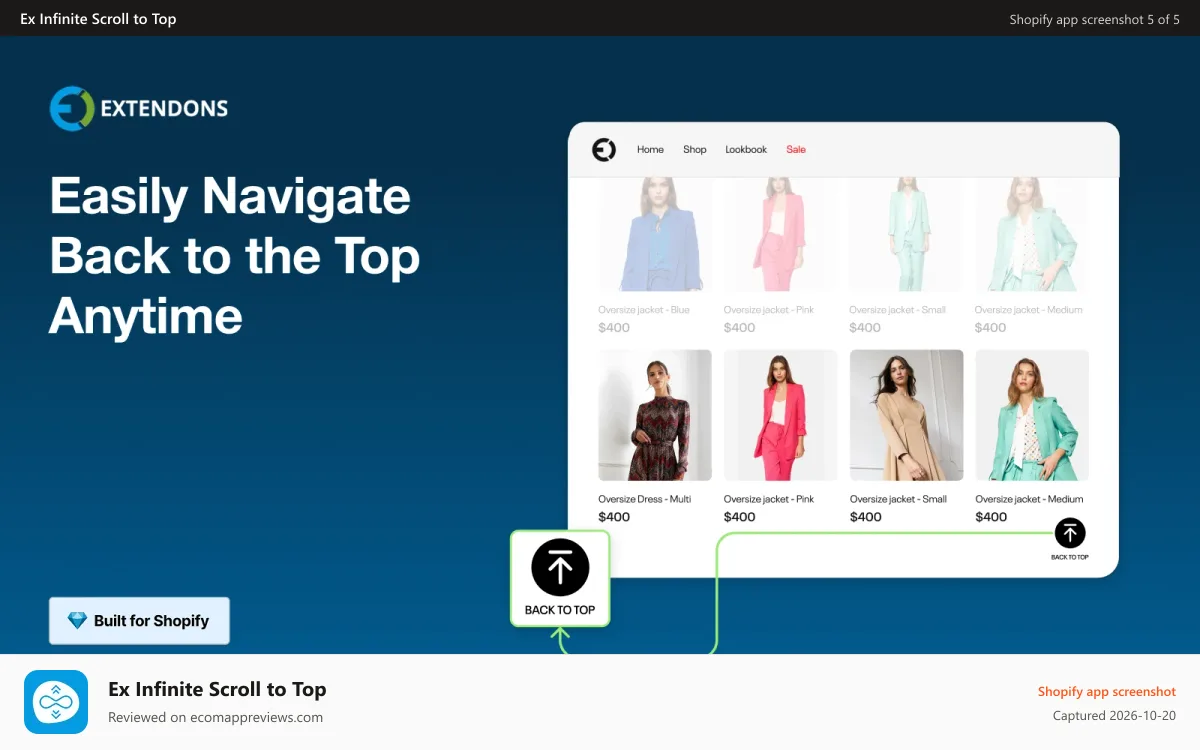1200x750 pixels.
Task: Click the "Shopify app screenshot 5 of 5" text
Action: point(1095,19)
